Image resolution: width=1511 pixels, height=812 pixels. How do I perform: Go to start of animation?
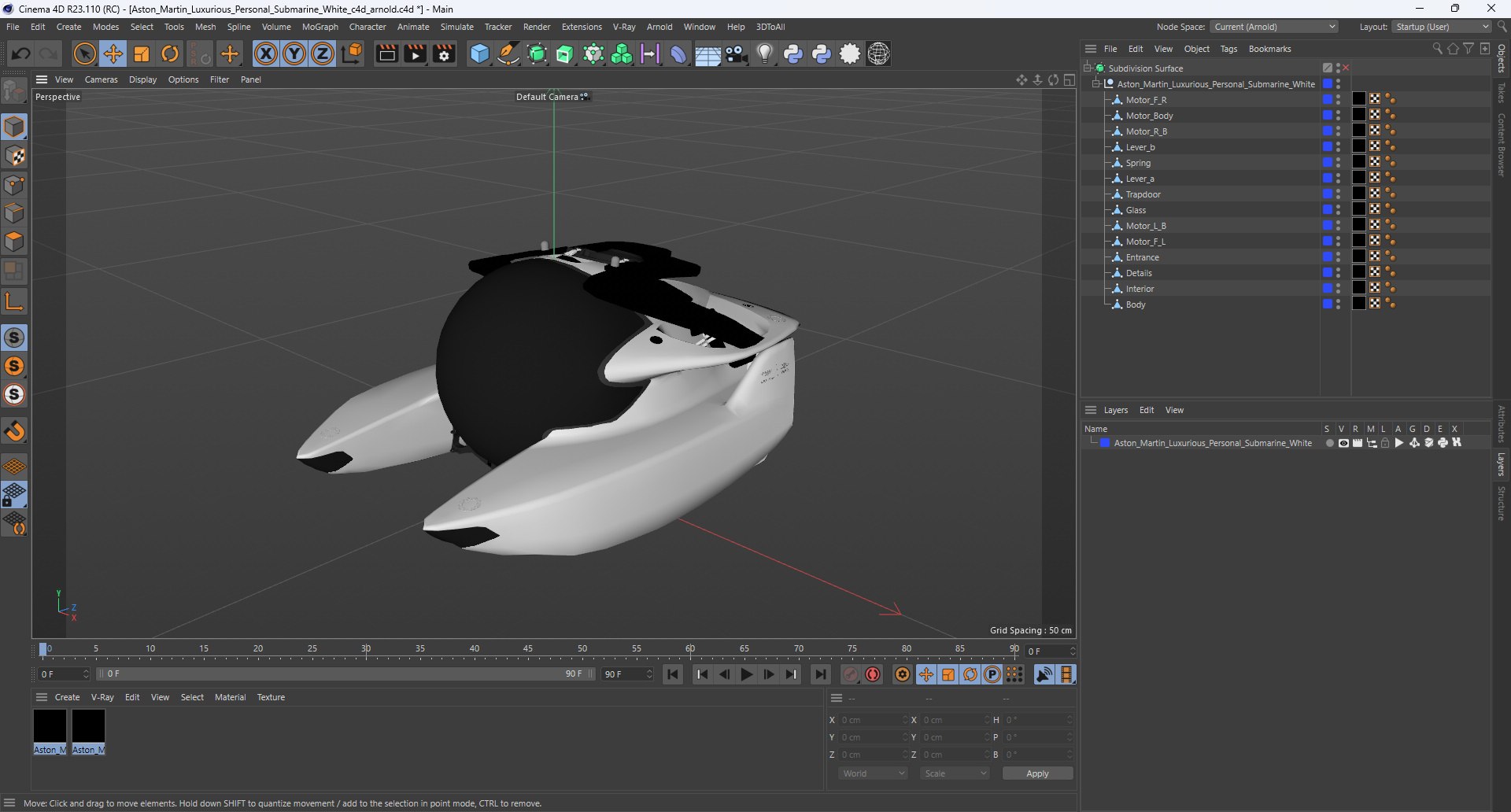[673, 674]
